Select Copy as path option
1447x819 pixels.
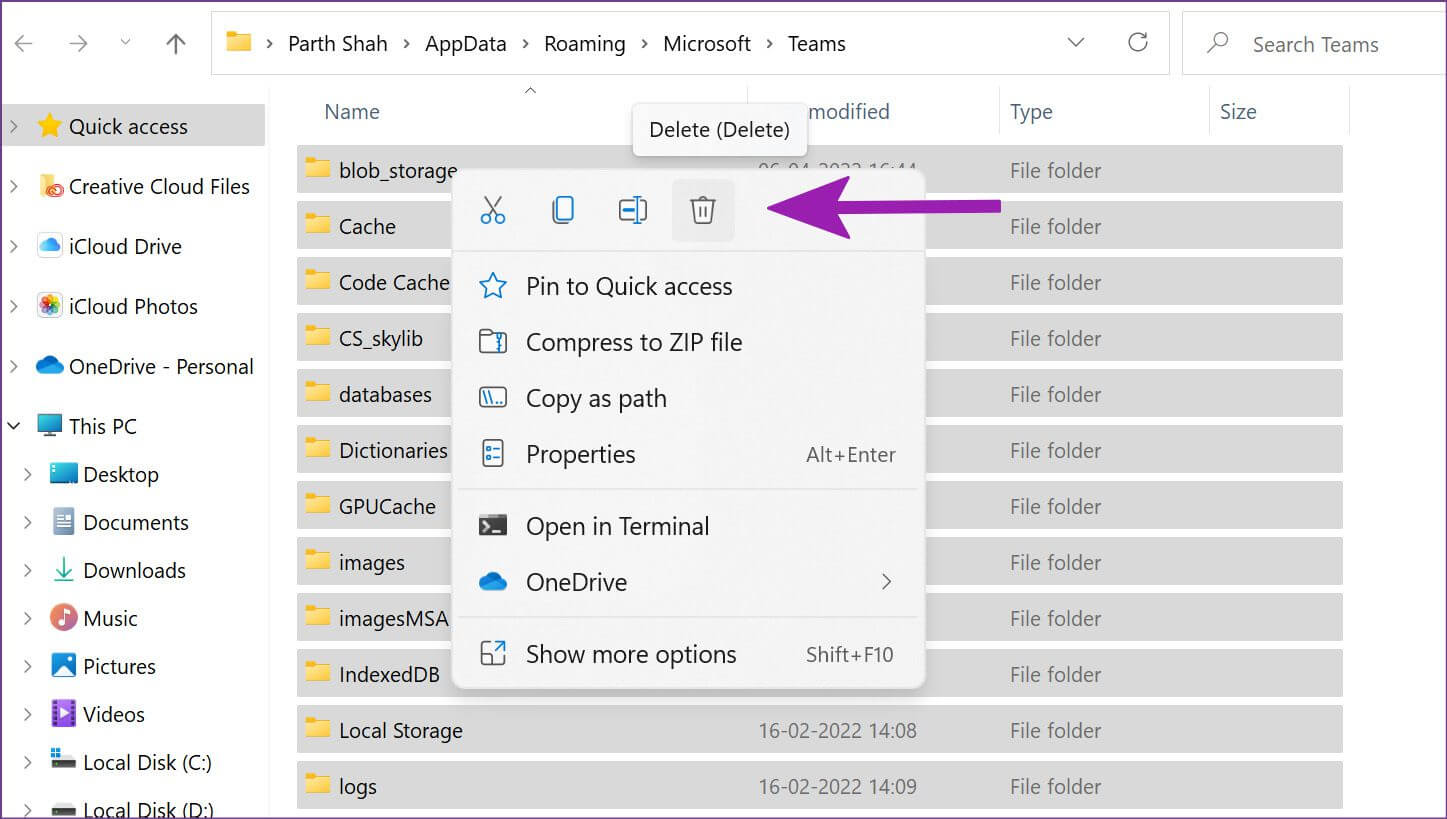[x=687, y=398]
